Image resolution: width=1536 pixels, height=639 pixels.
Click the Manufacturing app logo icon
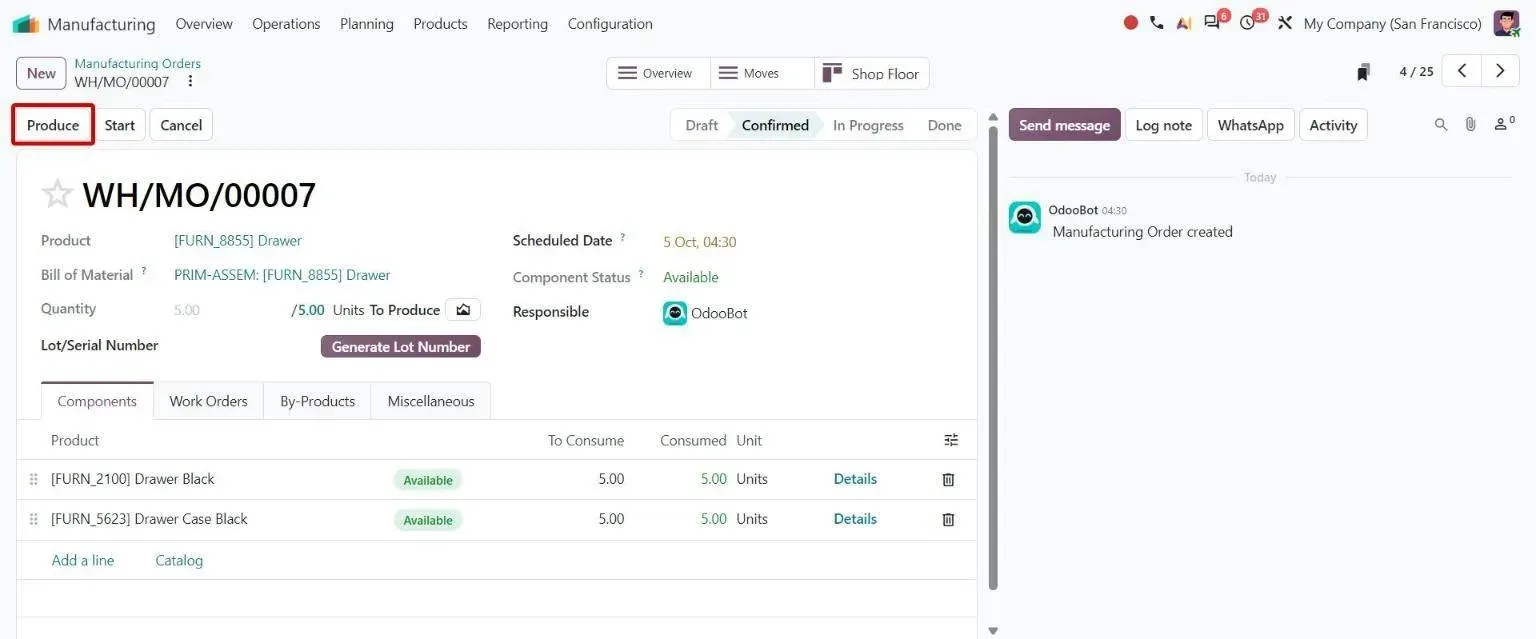tap(26, 24)
